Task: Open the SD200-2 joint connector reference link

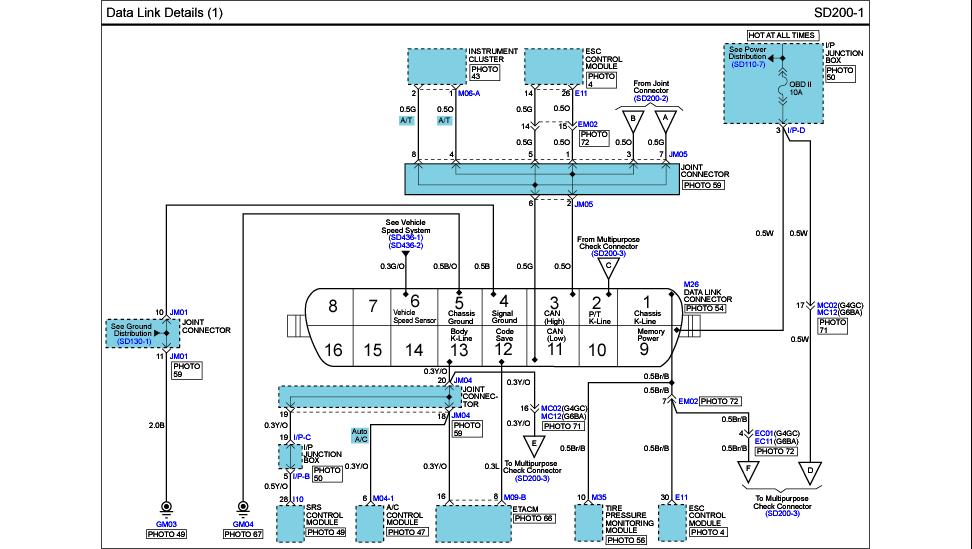Action: point(651,100)
